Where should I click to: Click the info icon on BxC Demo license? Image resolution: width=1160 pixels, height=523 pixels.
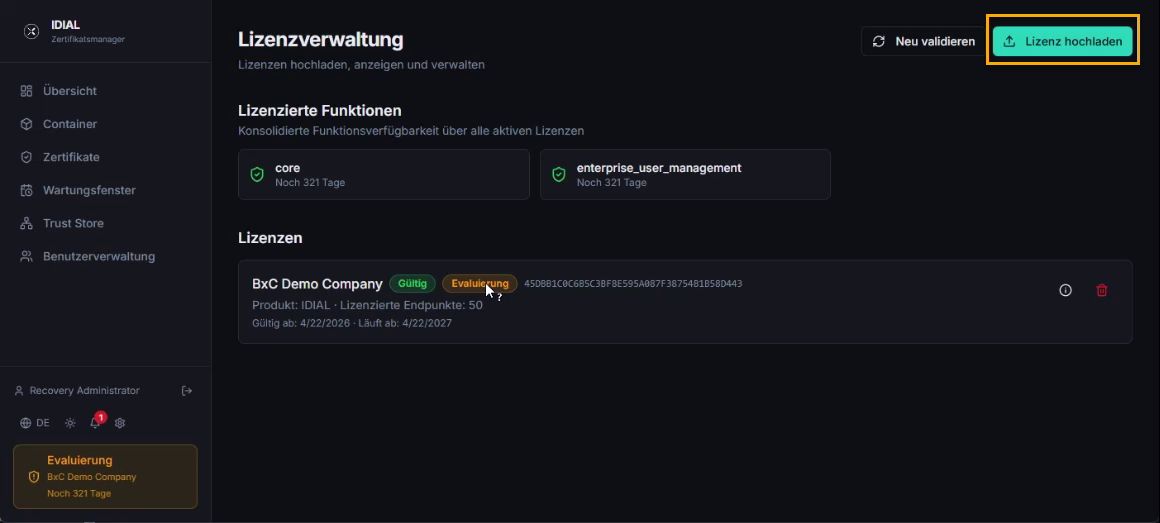tap(1065, 291)
